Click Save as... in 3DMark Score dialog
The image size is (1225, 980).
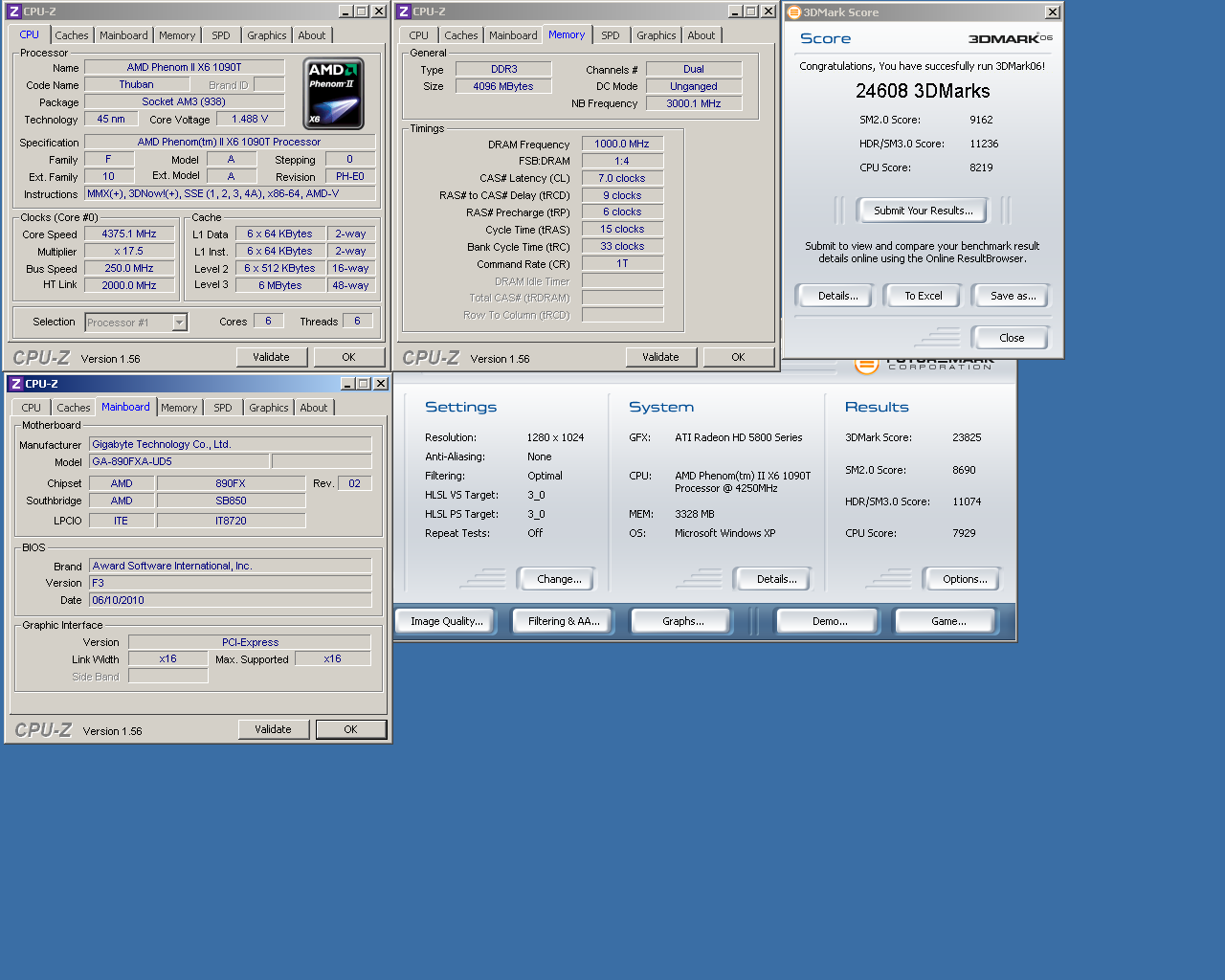tap(1013, 296)
